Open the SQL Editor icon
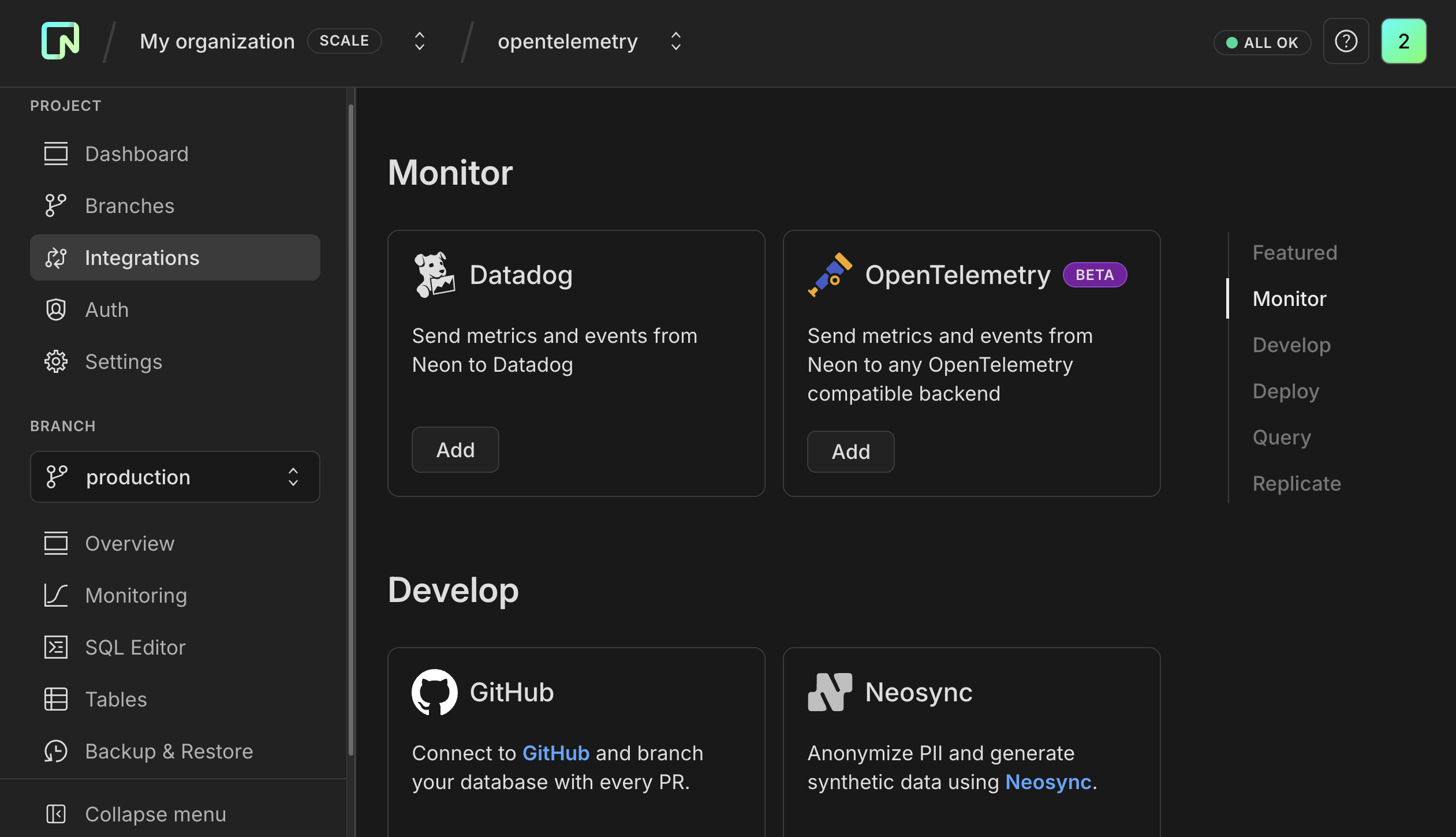 [x=56, y=647]
